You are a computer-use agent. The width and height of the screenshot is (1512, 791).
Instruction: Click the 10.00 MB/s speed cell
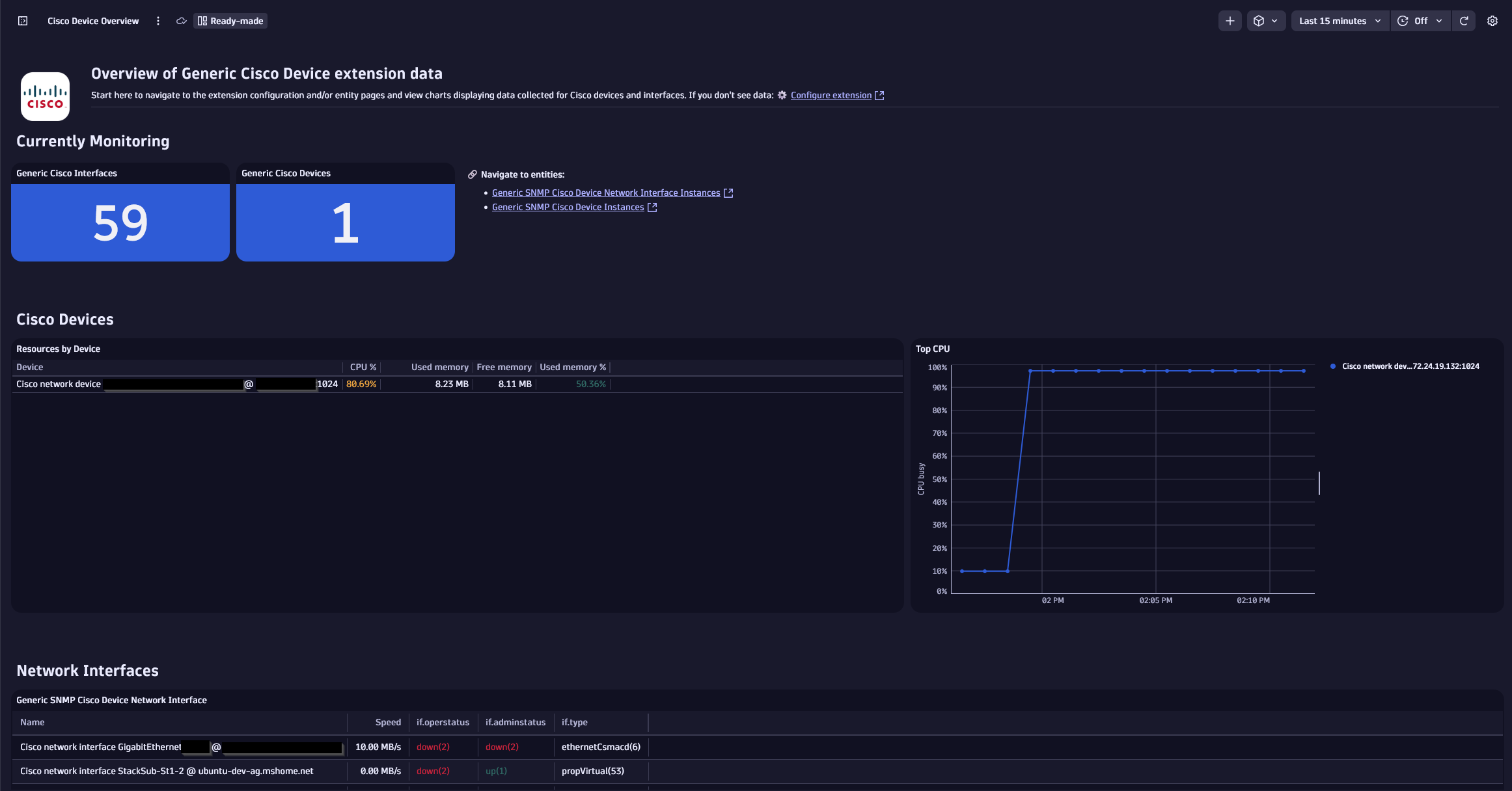378,747
